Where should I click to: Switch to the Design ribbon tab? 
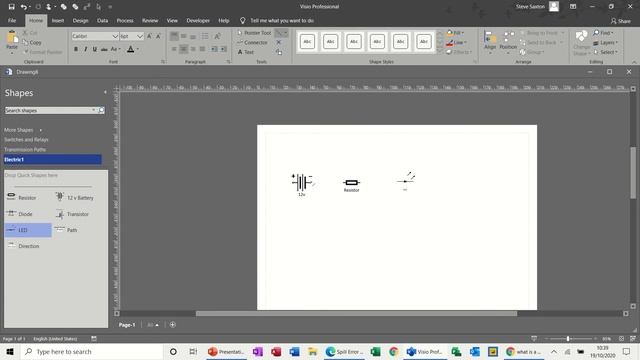pyautogui.click(x=80, y=20)
